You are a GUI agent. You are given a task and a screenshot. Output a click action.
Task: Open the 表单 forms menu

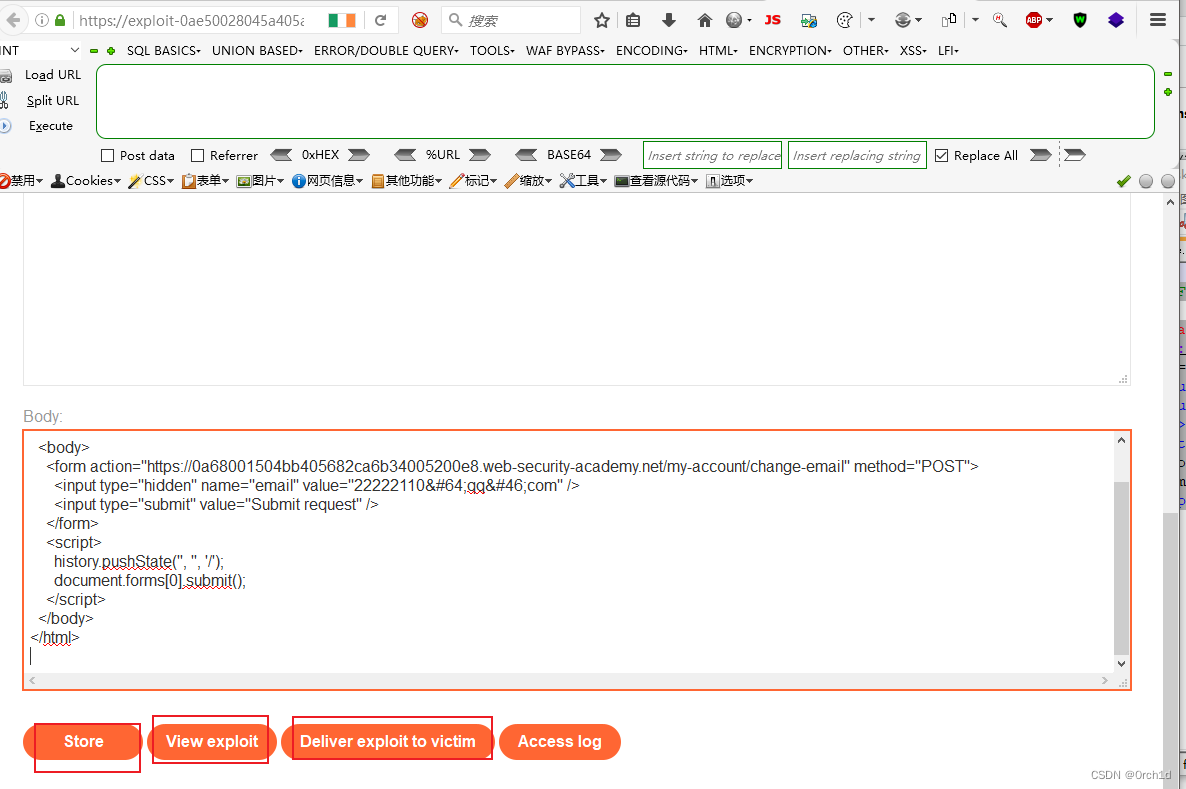click(x=205, y=181)
